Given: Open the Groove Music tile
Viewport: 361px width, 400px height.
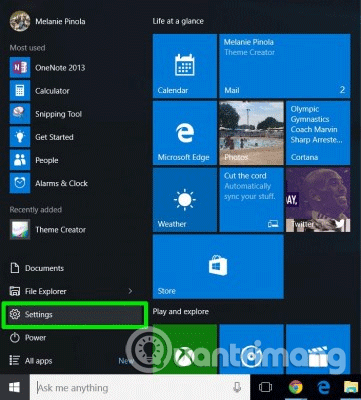Looking at the screenshot, I should pos(251,349).
